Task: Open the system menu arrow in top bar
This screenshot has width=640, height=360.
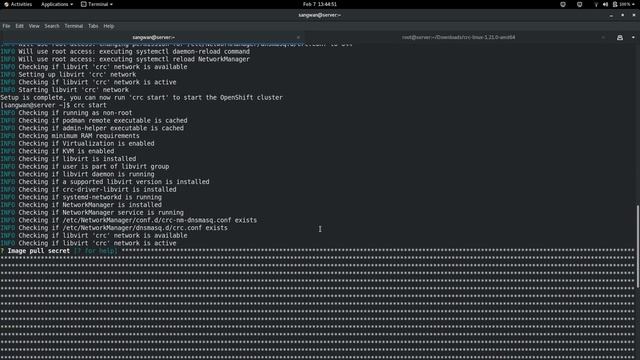Action: pyautogui.click(x=634, y=4)
